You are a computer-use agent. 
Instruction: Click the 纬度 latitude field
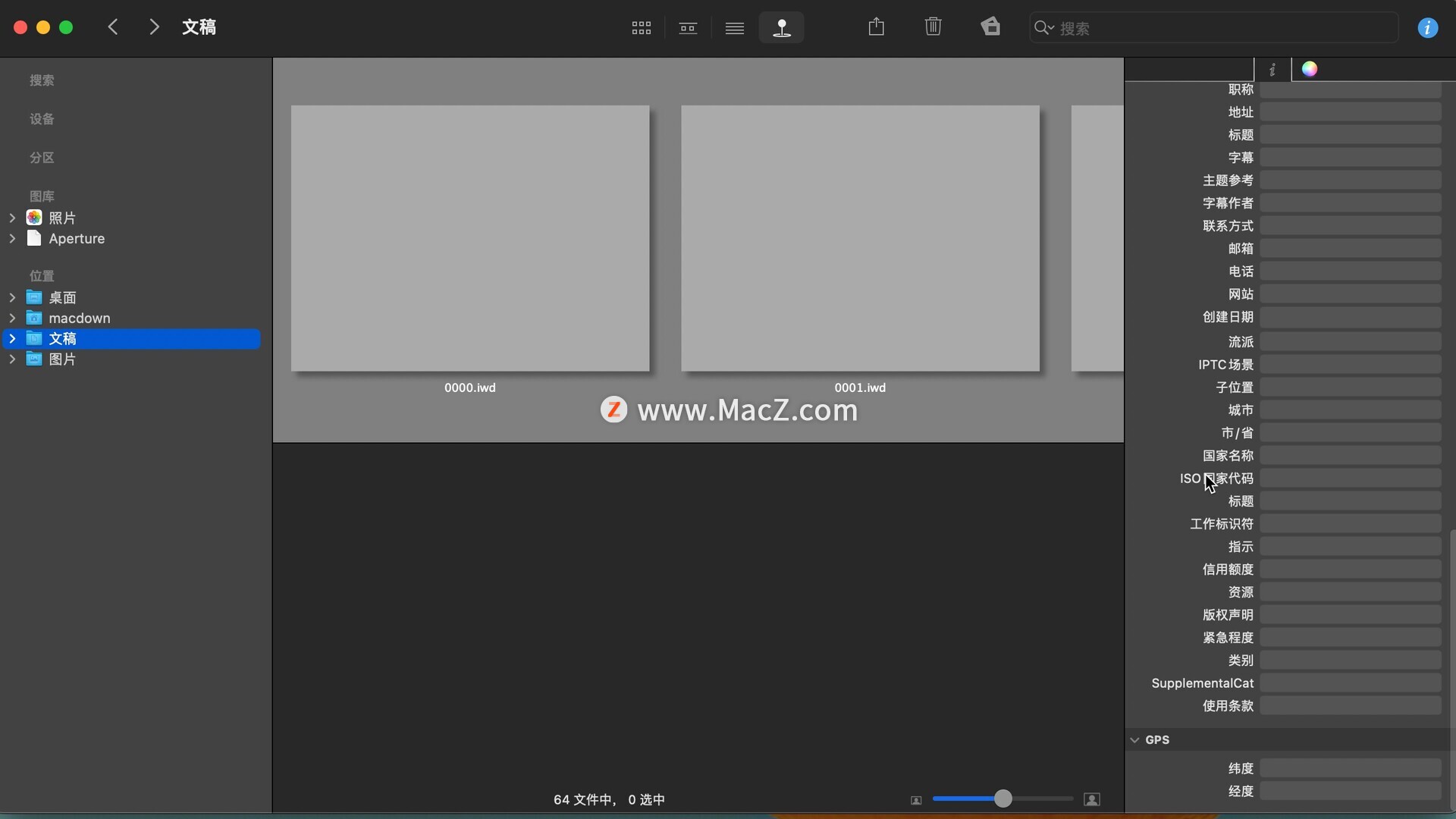[1351, 768]
